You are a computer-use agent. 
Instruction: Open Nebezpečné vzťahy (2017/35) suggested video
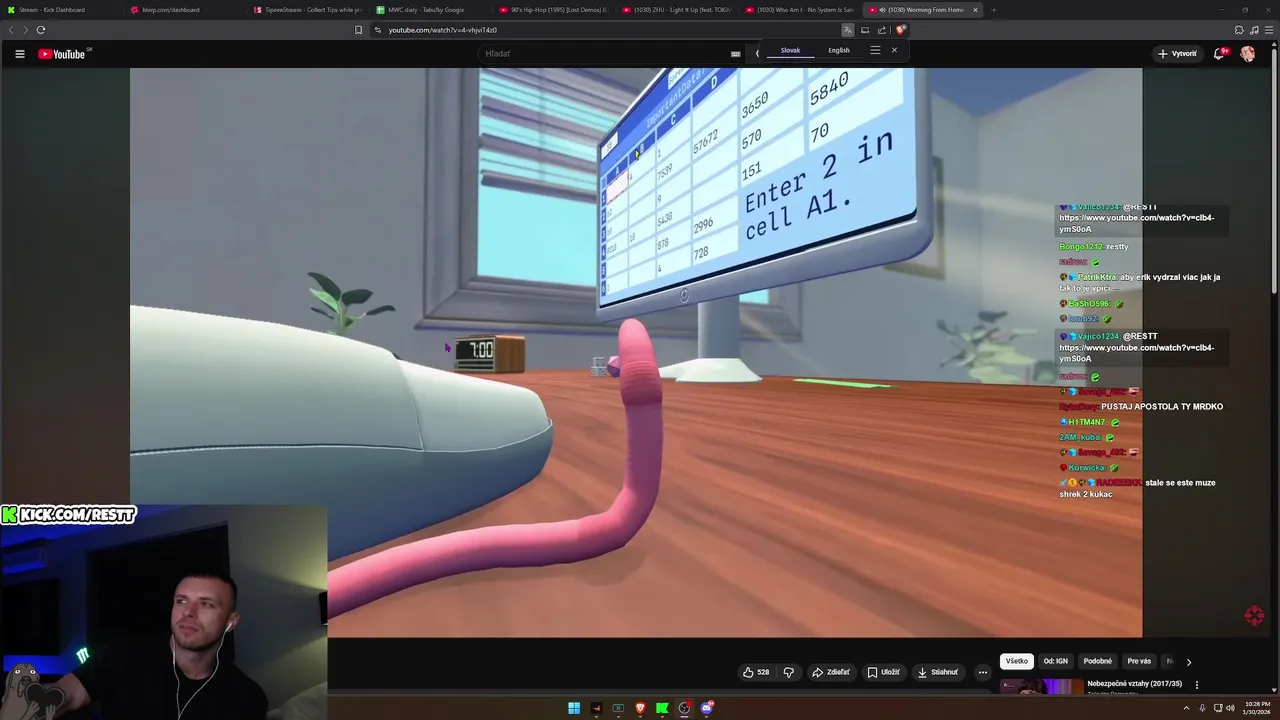point(1134,684)
